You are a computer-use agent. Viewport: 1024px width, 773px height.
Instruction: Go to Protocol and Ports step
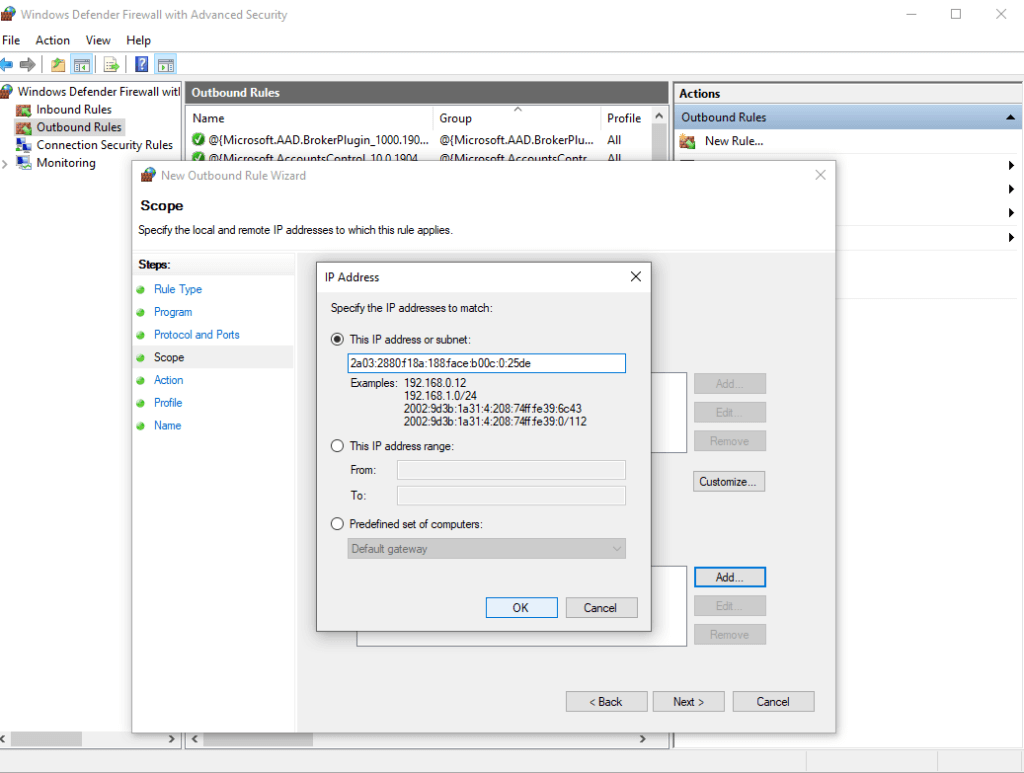pyautogui.click(x=197, y=334)
